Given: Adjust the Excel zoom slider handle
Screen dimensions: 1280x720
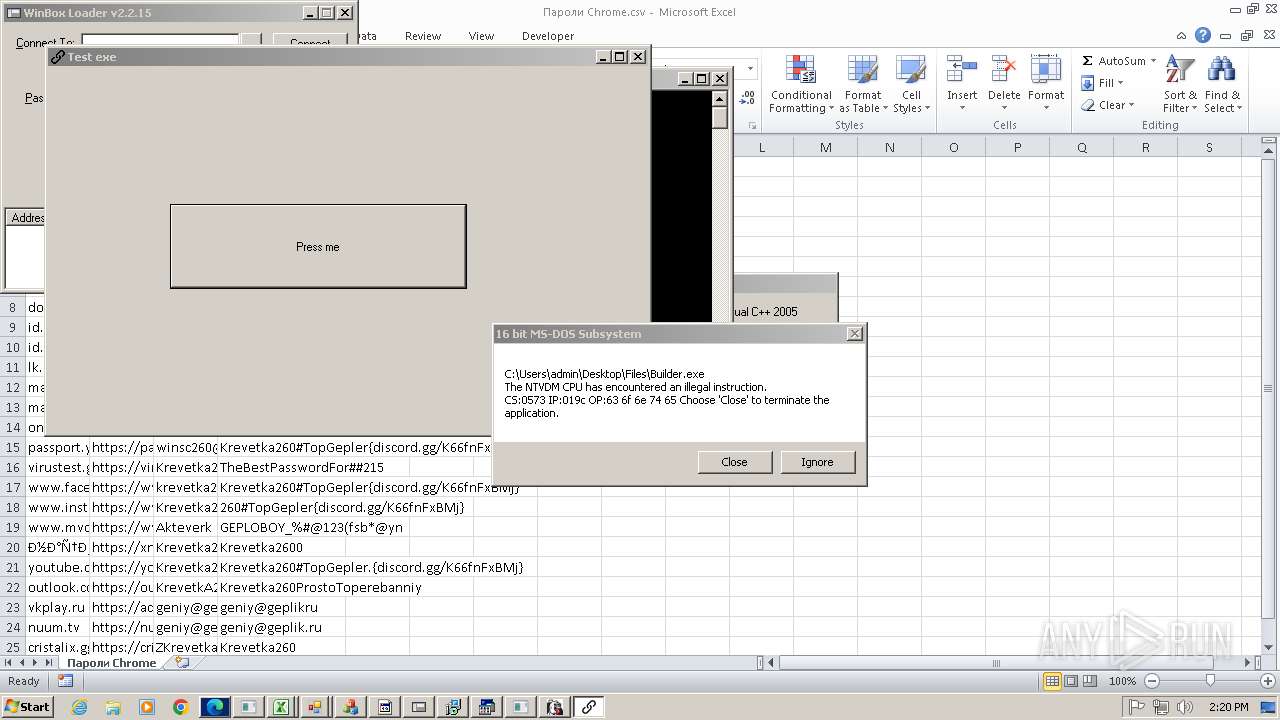Looking at the screenshot, I should click(1210, 681).
